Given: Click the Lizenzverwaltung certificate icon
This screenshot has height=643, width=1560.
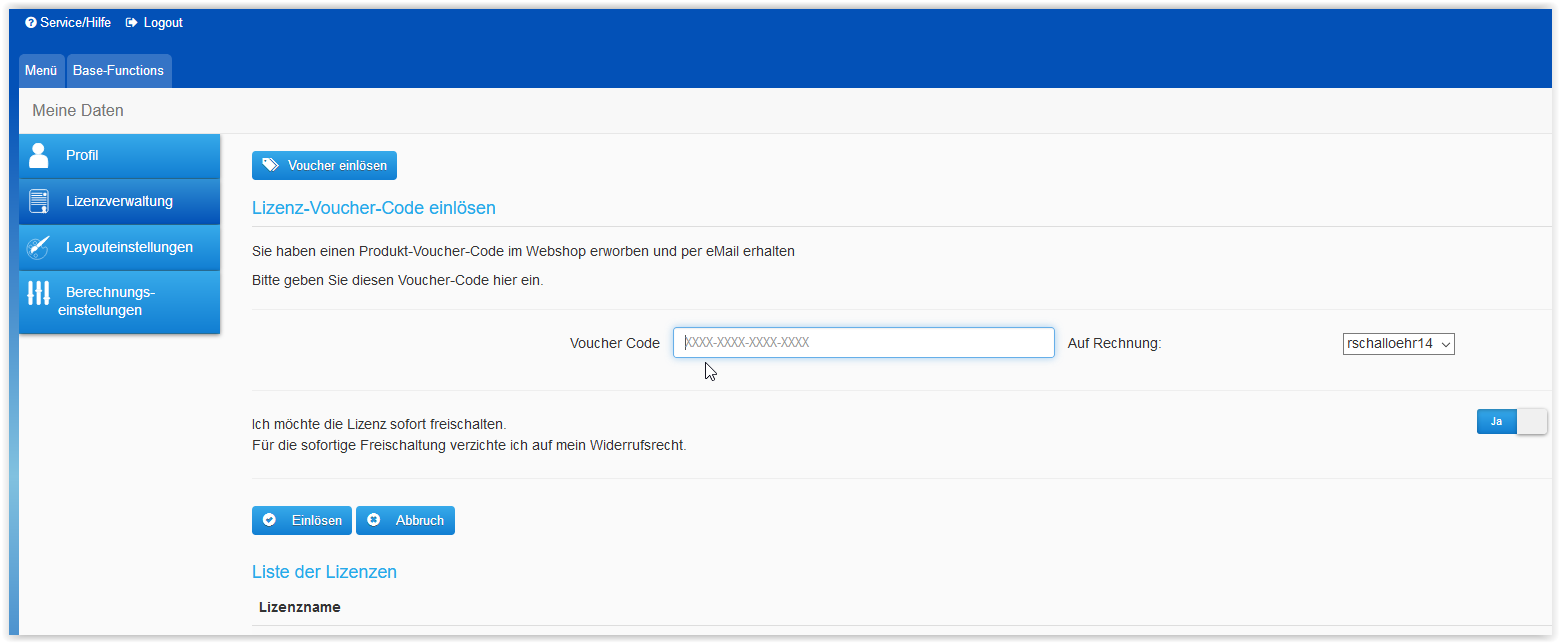Looking at the screenshot, I should tap(39, 201).
